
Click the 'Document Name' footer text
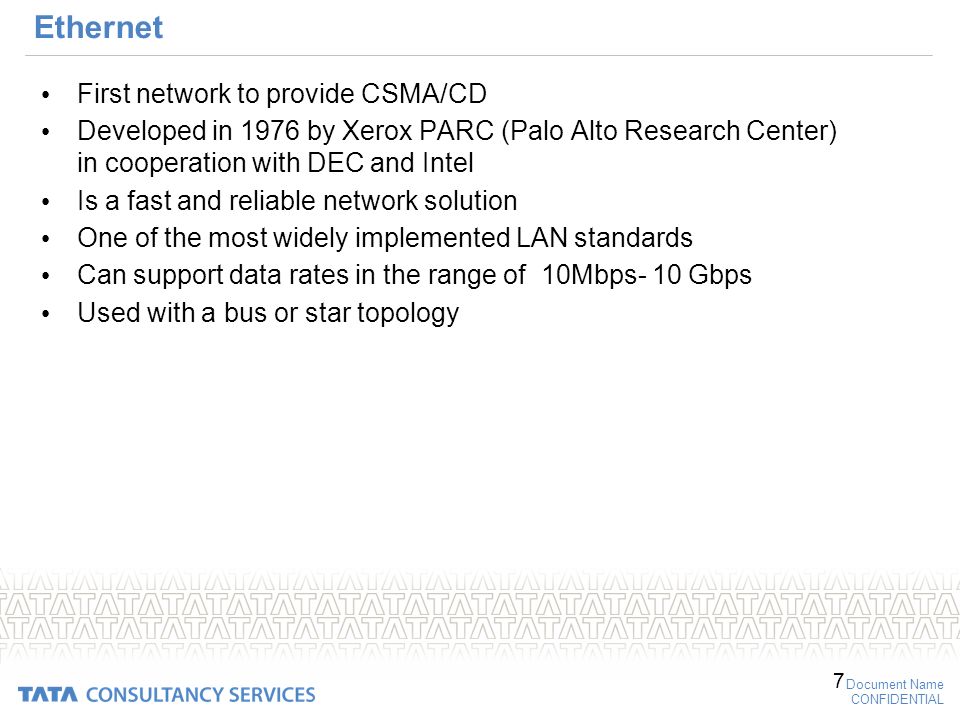(894, 684)
